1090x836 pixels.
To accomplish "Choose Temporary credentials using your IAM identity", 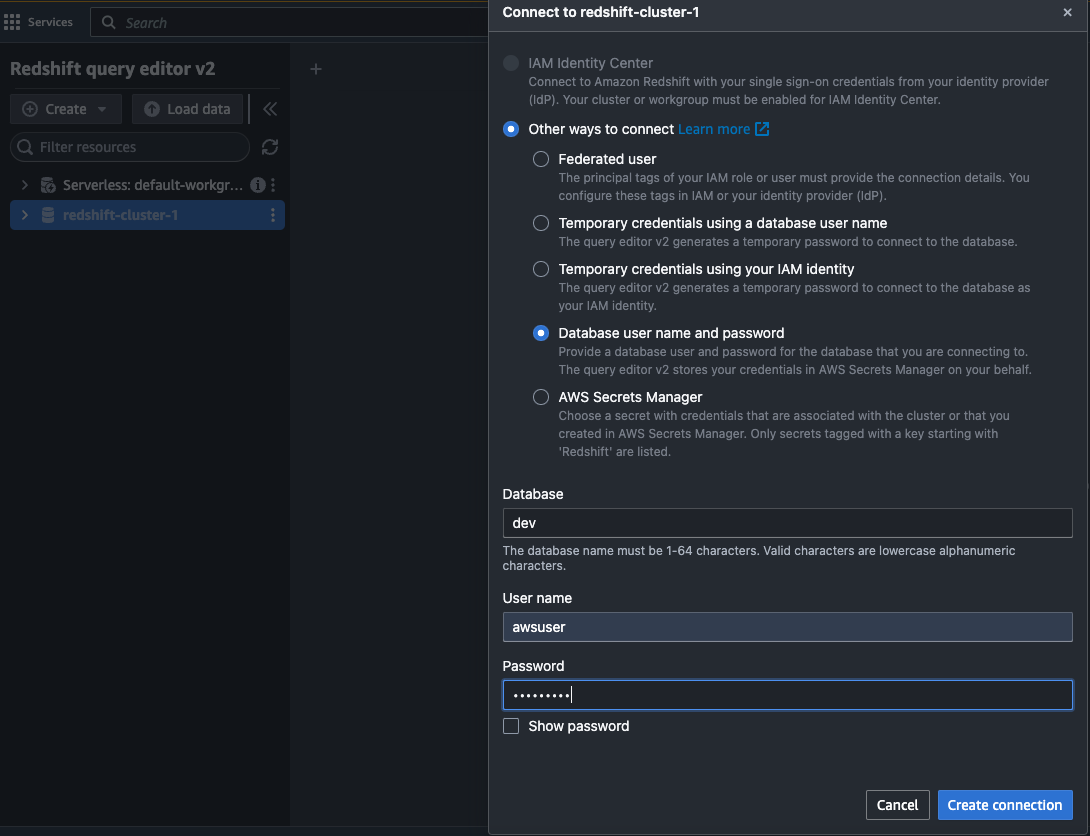I will pos(541,269).
